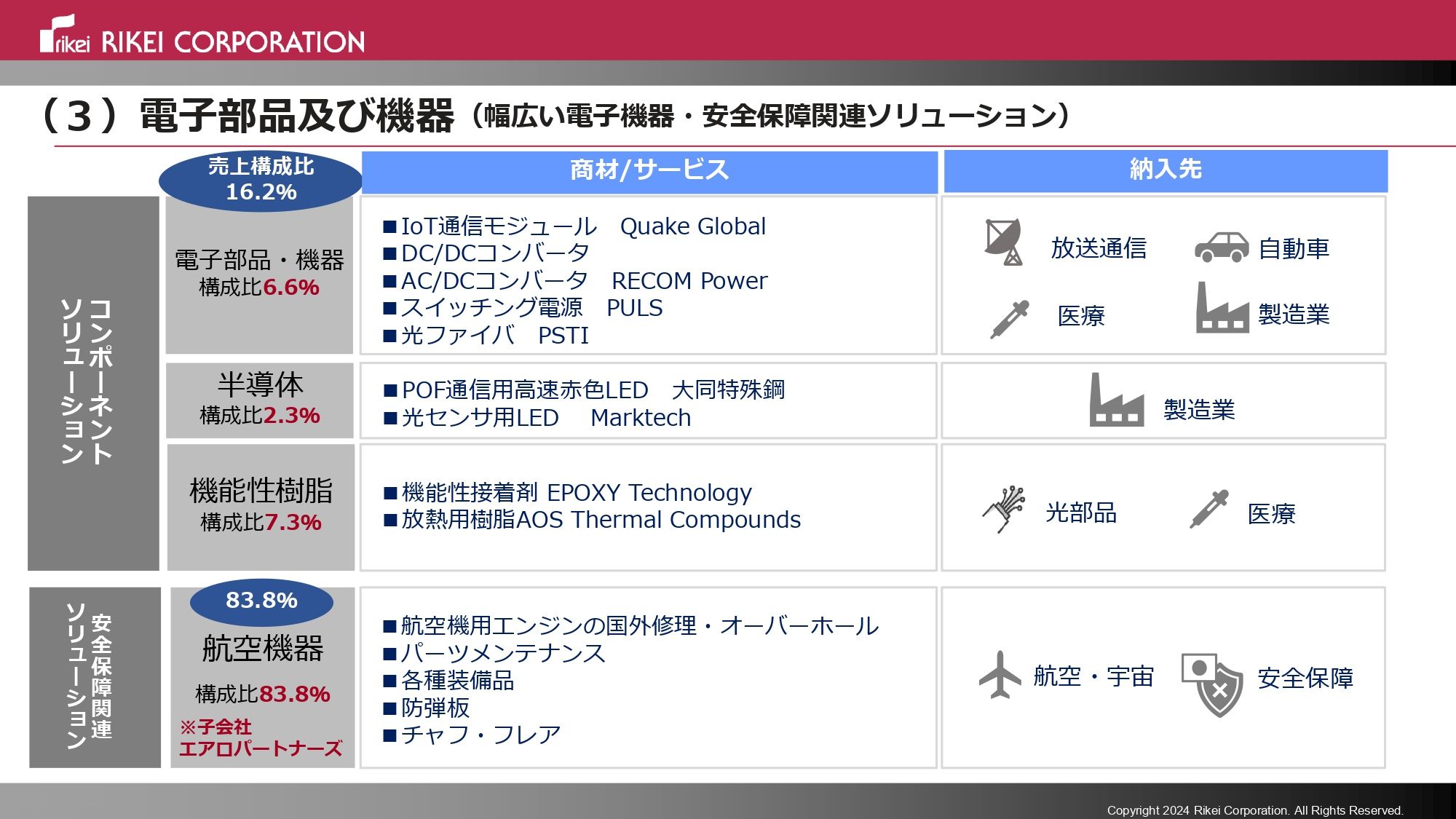Select the 商材/サービス column header
This screenshot has height=819, width=1456.
pos(649,171)
